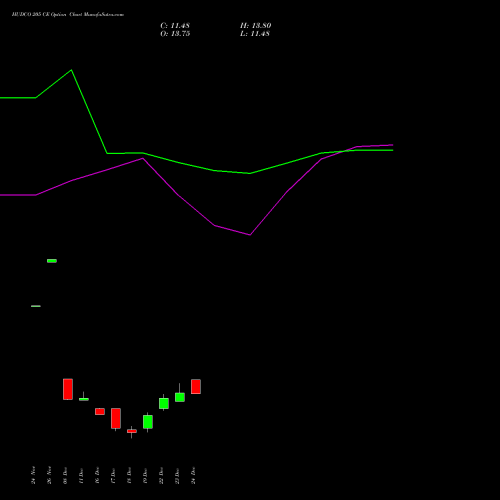Click the magenta line's lowest trough
Image resolution: width=500 pixels, height=500 pixels.
pyautogui.click(x=250, y=235)
